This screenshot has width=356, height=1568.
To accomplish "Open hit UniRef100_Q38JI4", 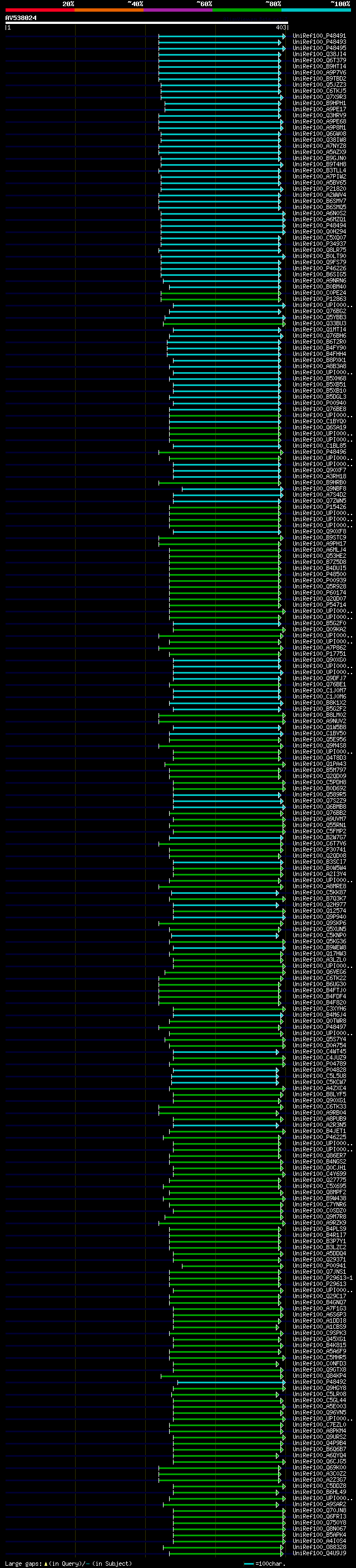I will tap(319, 54).
